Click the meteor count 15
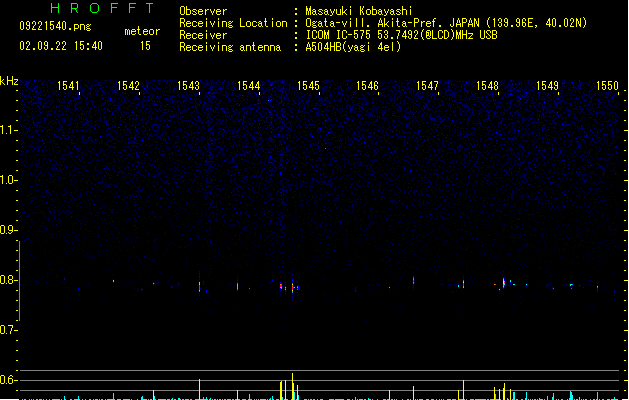 point(145,46)
